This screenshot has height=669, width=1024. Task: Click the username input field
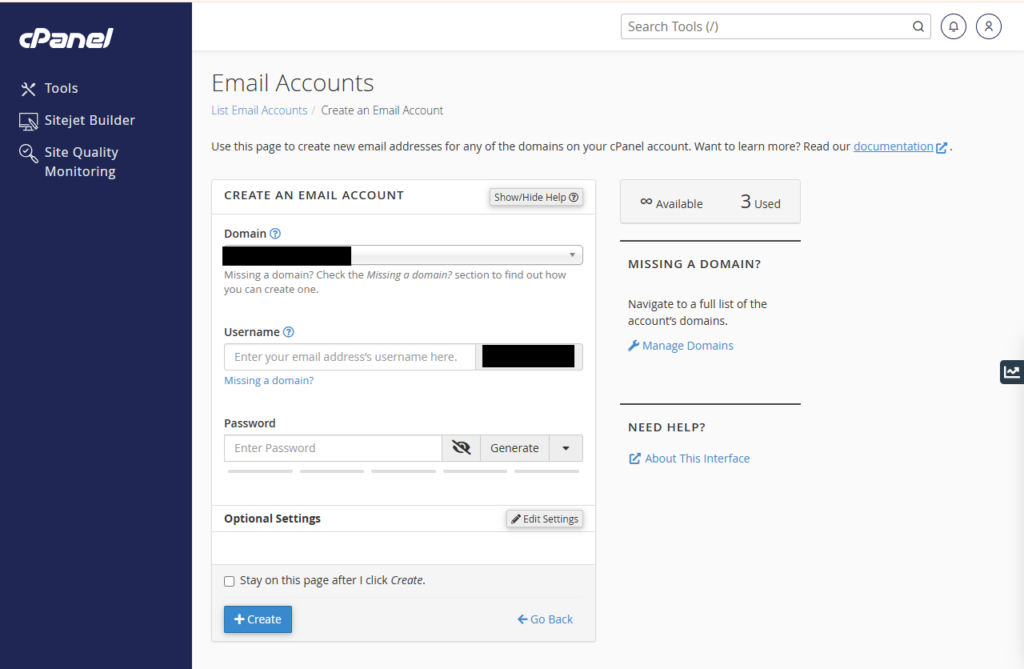[x=349, y=357]
